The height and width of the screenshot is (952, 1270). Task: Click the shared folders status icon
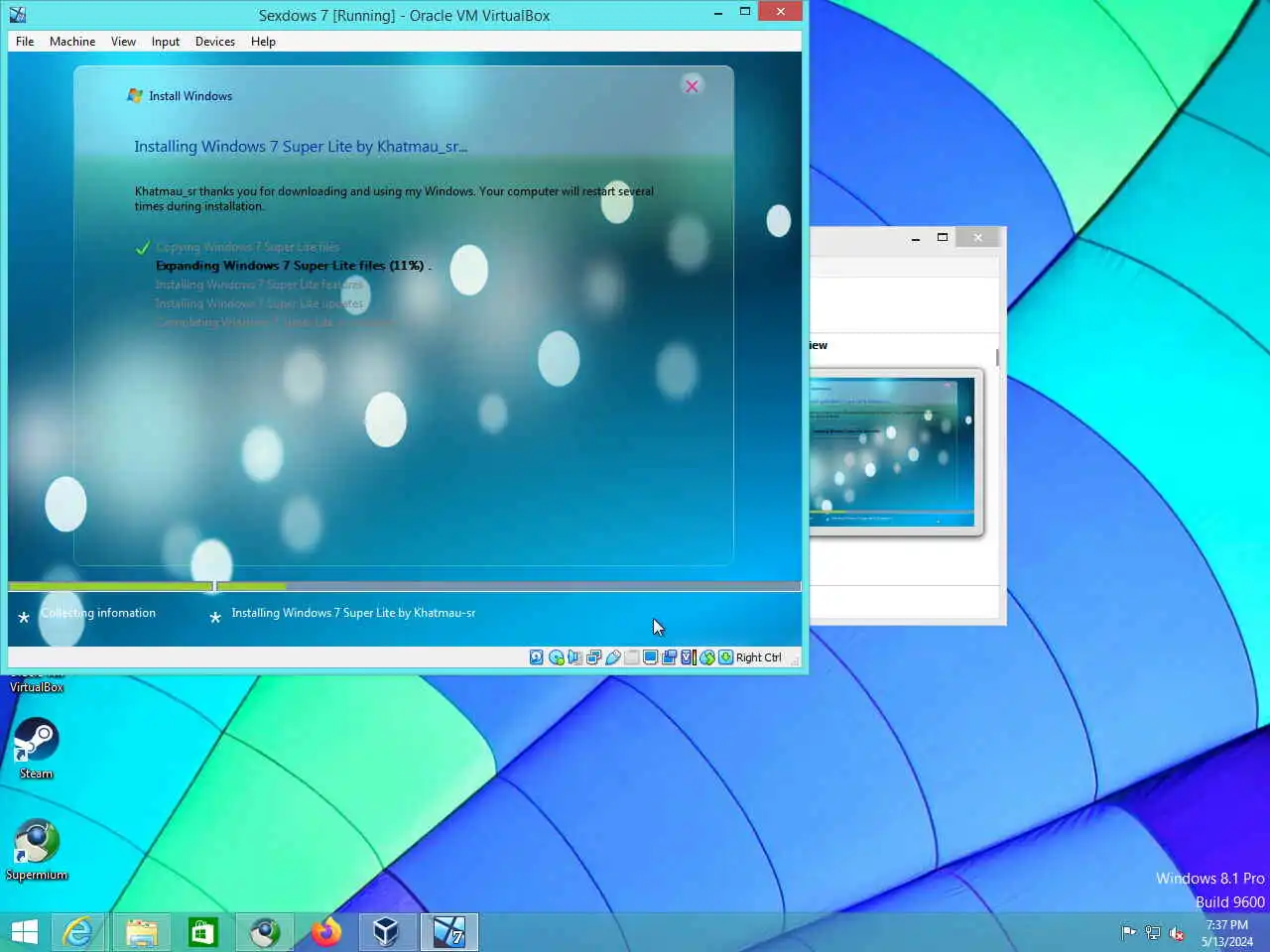point(631,657)
